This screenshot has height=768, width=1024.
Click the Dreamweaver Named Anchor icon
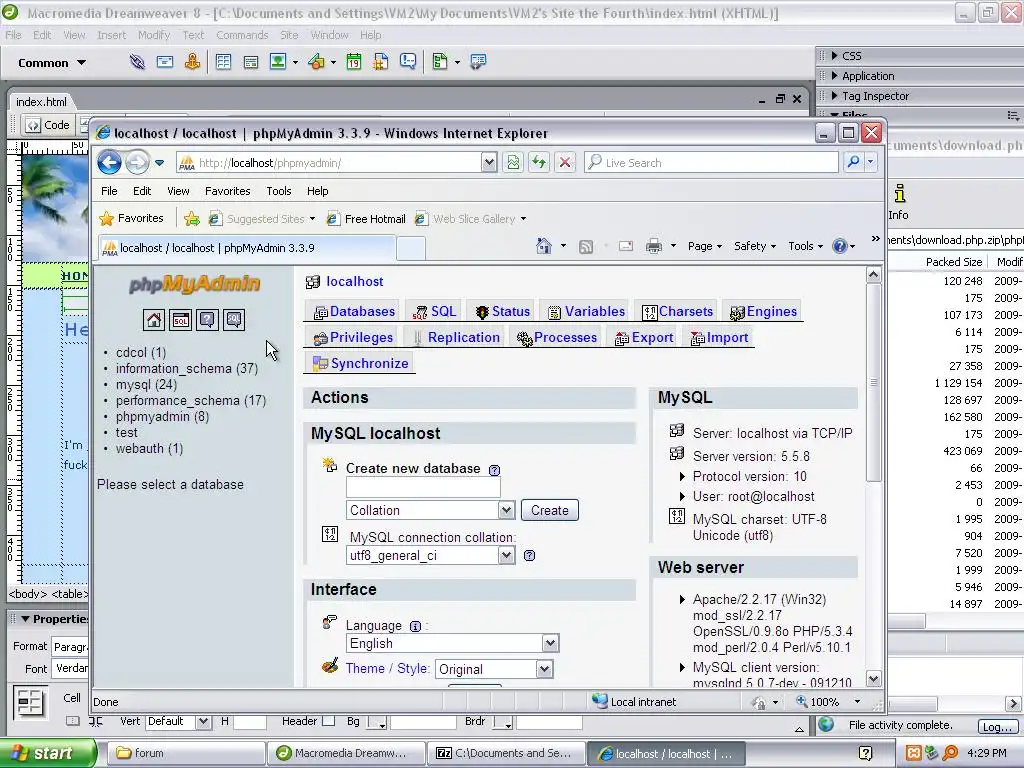click(x=192, y=62)
